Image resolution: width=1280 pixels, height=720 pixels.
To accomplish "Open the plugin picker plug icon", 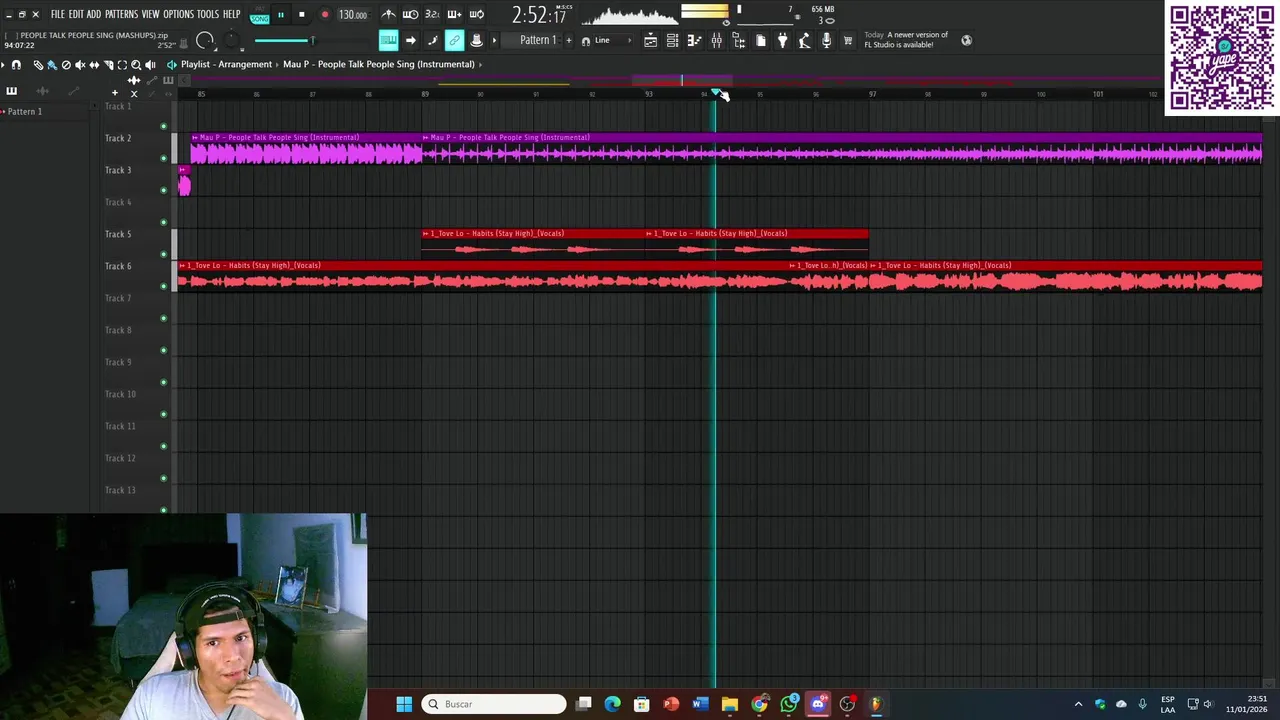I will [x=782, y=40].
